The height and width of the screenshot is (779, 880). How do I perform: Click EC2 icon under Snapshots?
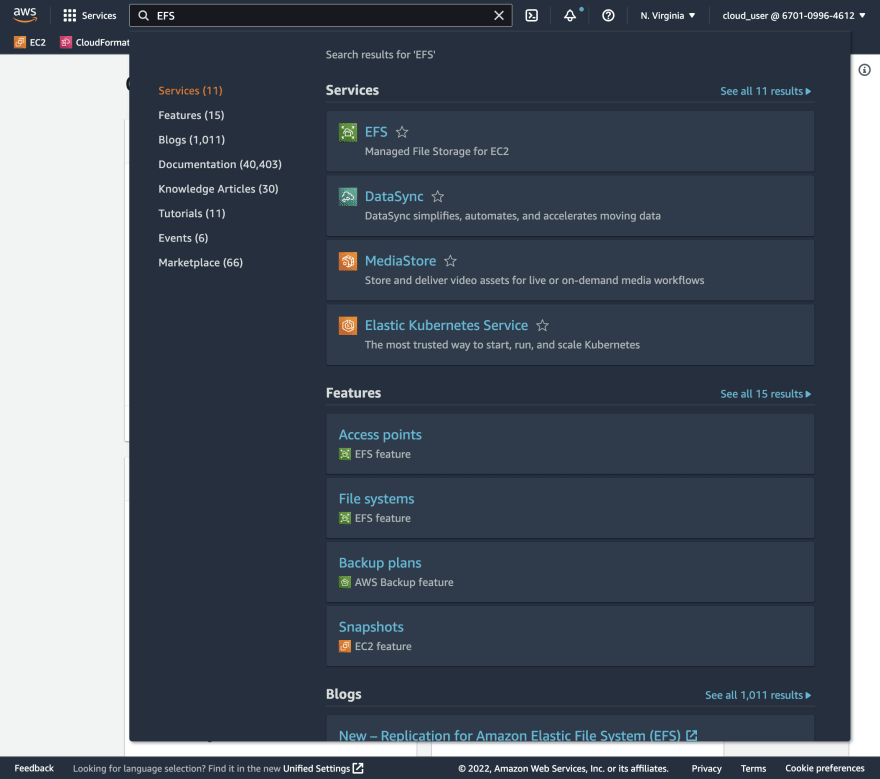tap(345, 646)
